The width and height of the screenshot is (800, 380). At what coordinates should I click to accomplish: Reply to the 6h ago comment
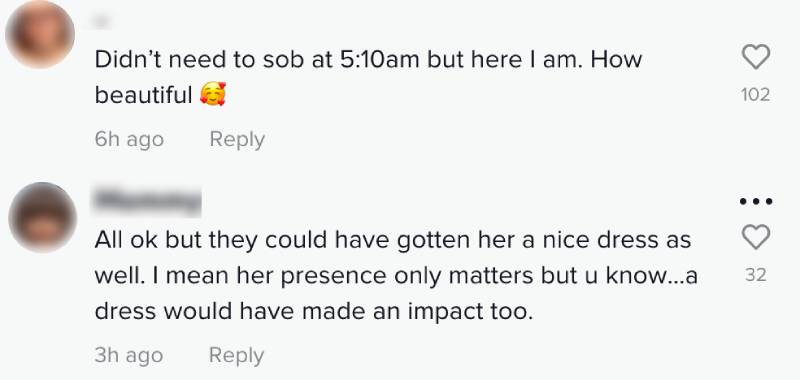point(237,140)
